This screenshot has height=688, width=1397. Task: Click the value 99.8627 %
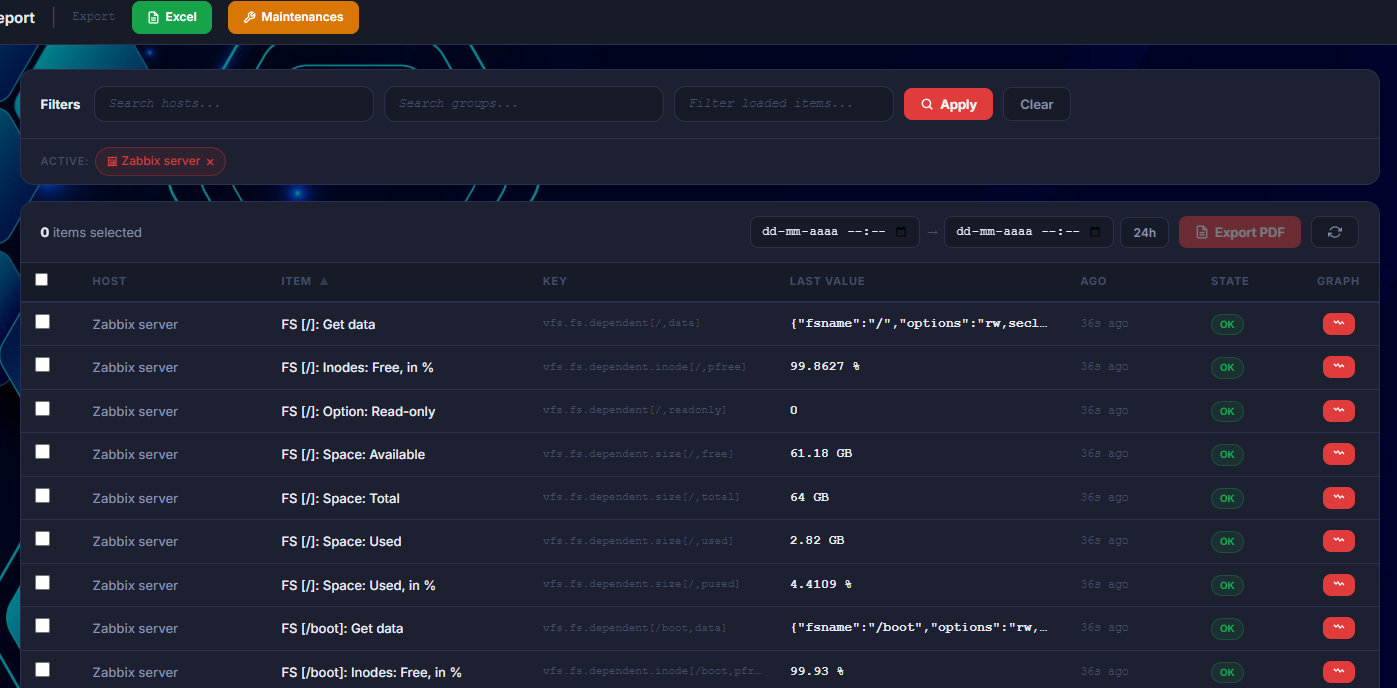825,367
